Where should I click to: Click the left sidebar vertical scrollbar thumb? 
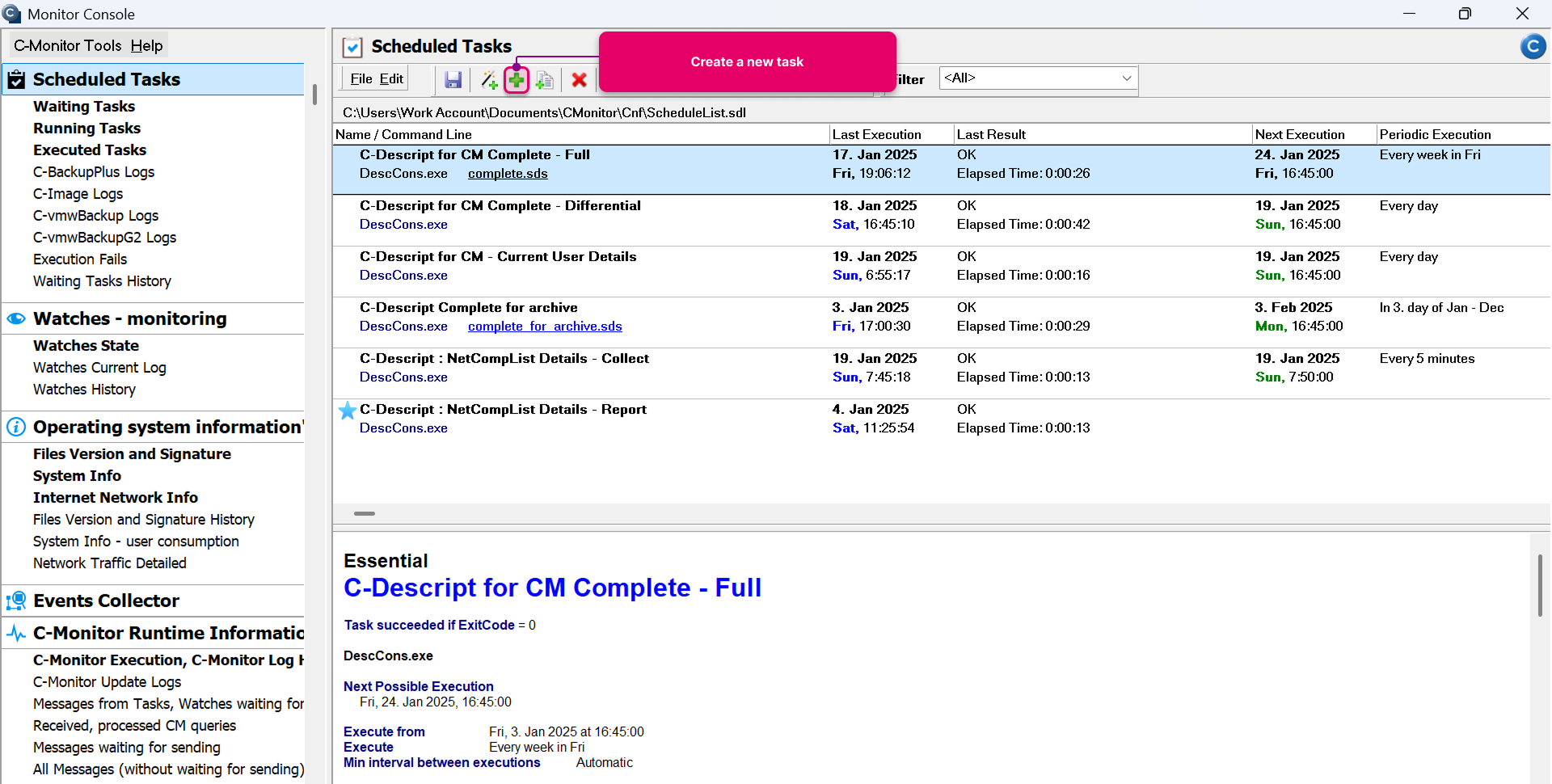(x=314, y=95)
